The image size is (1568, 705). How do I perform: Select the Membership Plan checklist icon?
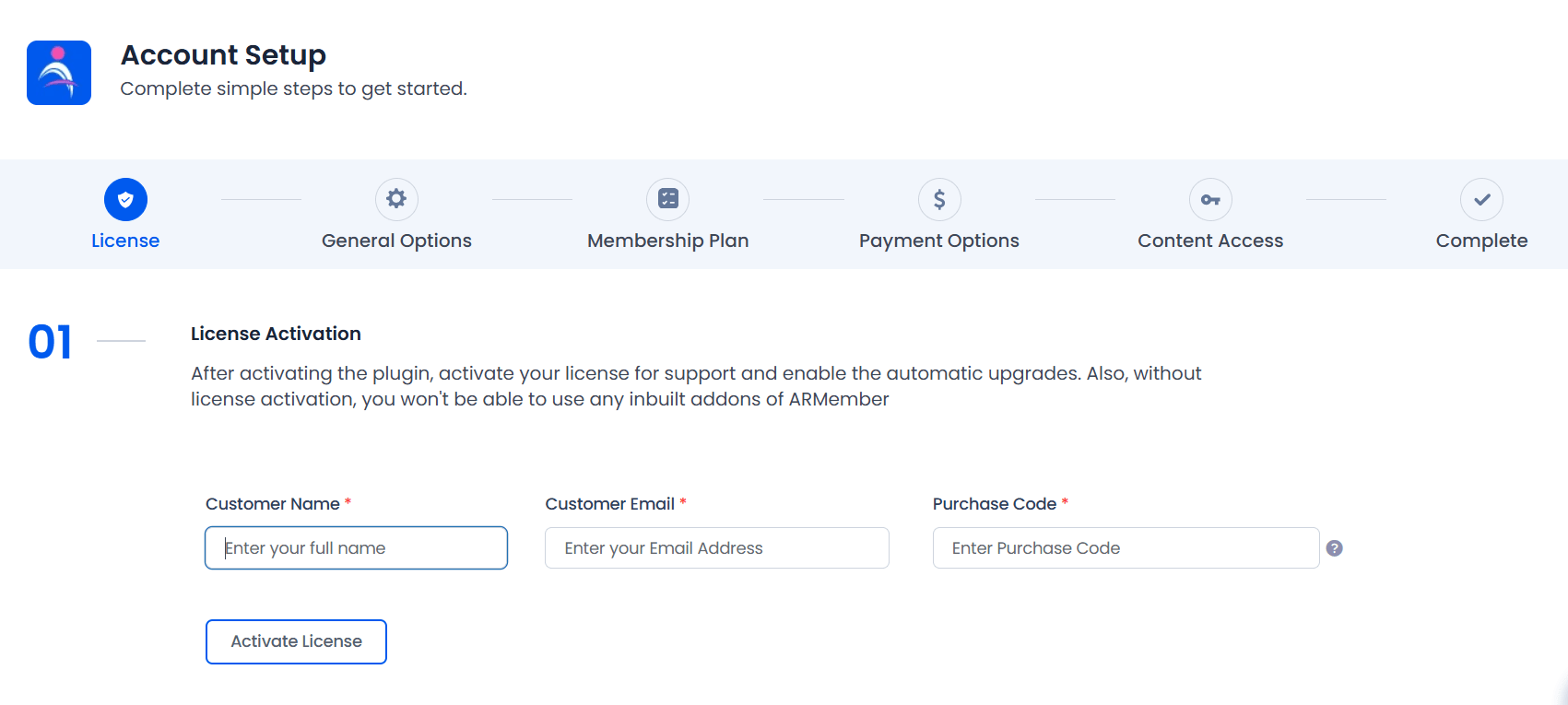pyautogui.click(x=668, y=199)
